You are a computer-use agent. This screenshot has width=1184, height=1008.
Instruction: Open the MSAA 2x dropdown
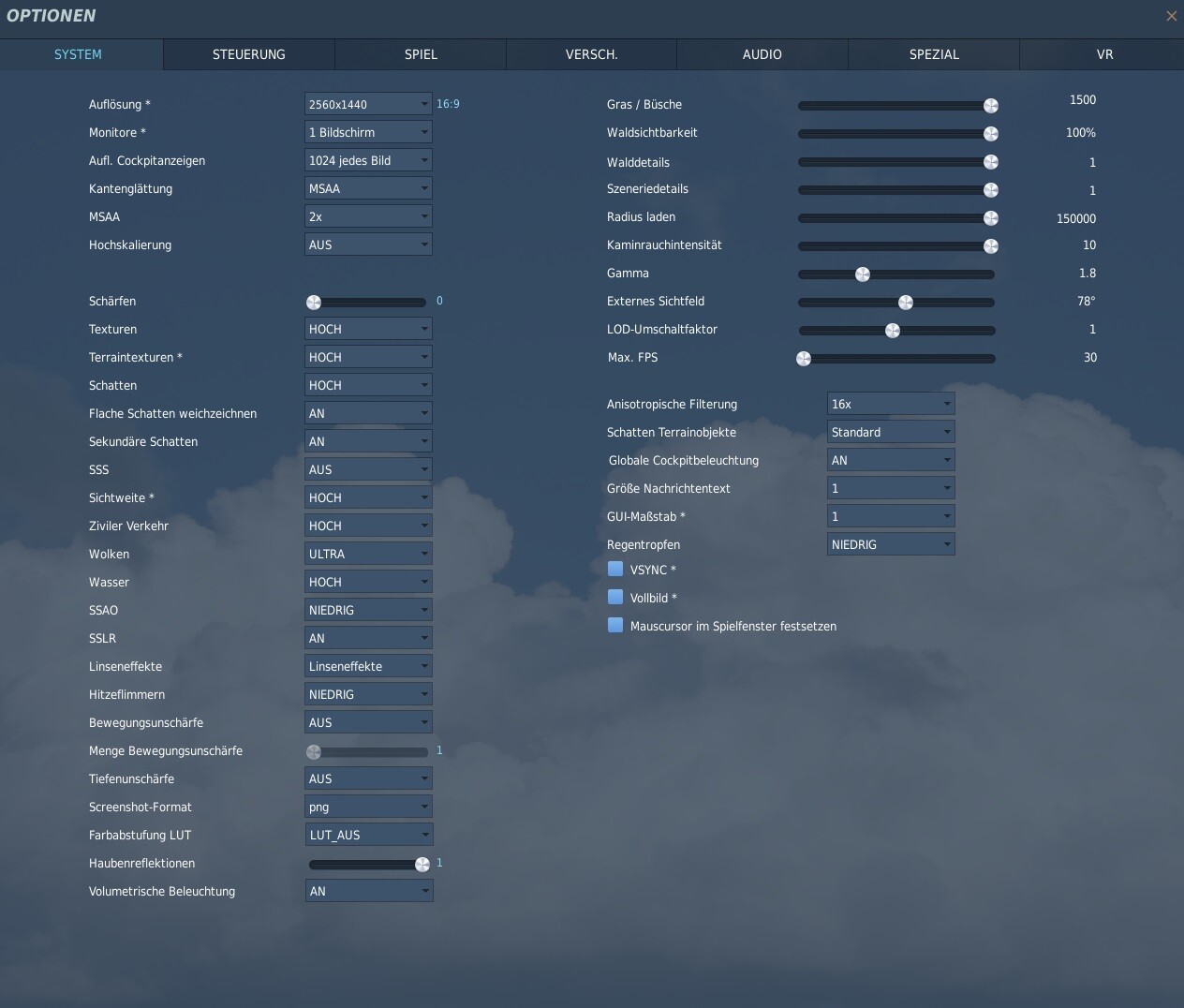pos(368,216)
